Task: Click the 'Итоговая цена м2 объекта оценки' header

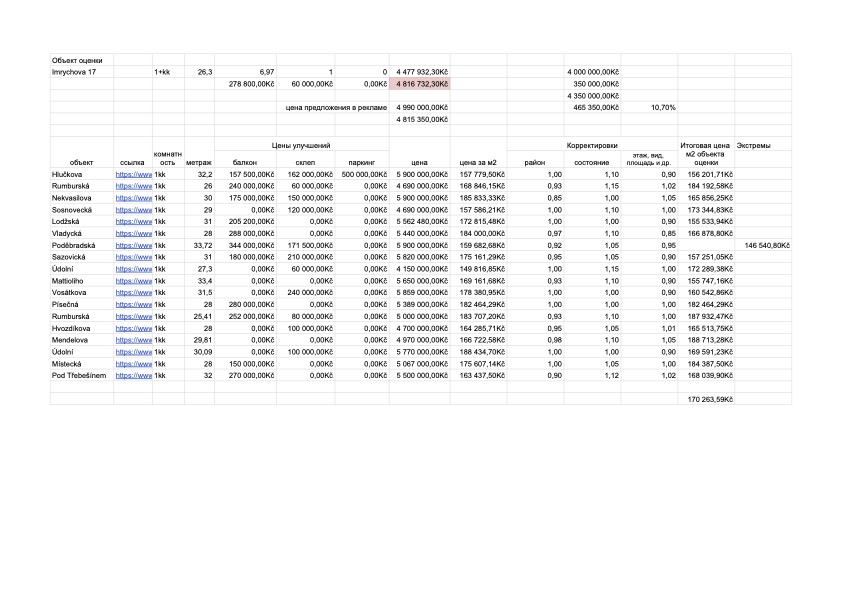Action: (705, 154)
